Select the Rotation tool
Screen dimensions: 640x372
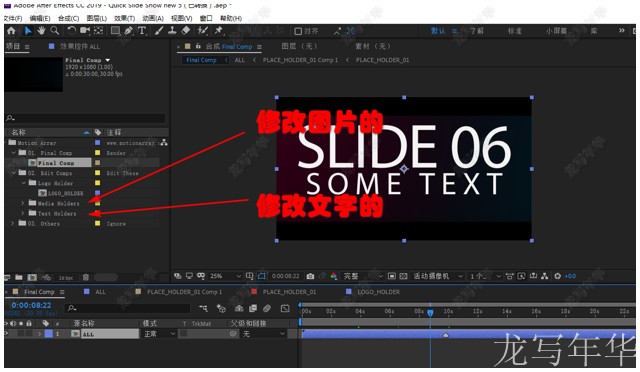tap(71, 31)
